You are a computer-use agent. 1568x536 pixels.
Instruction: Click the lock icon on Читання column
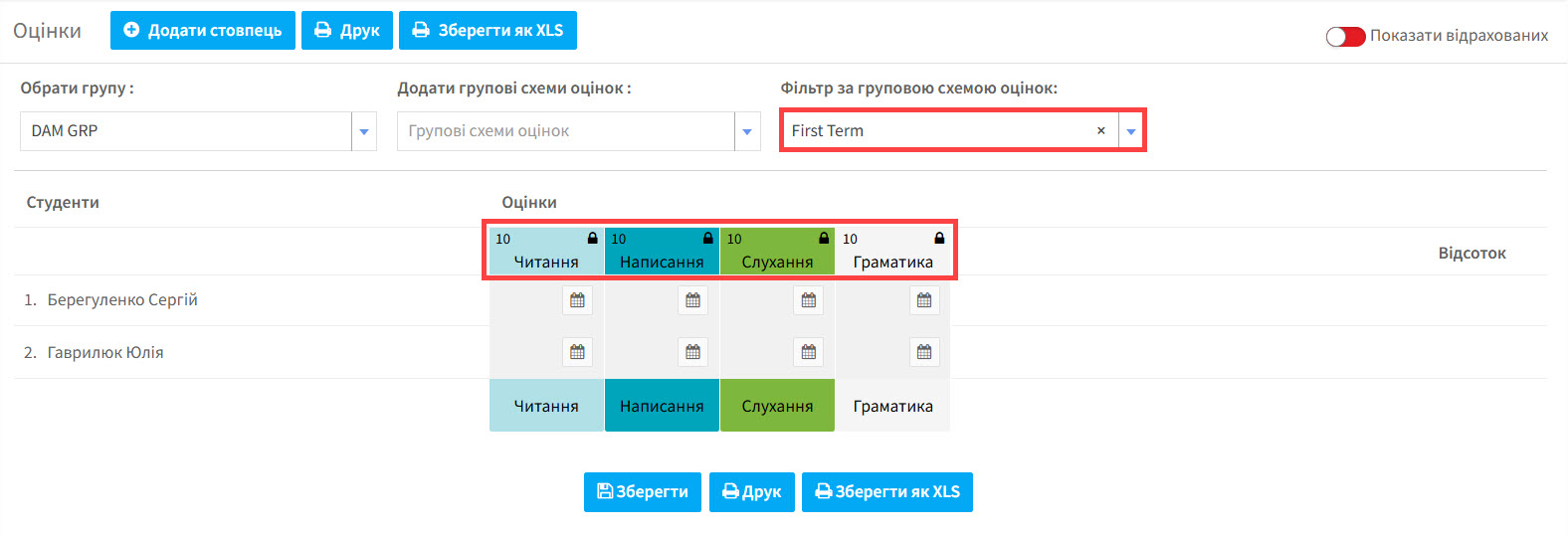[x=593, y=239]
